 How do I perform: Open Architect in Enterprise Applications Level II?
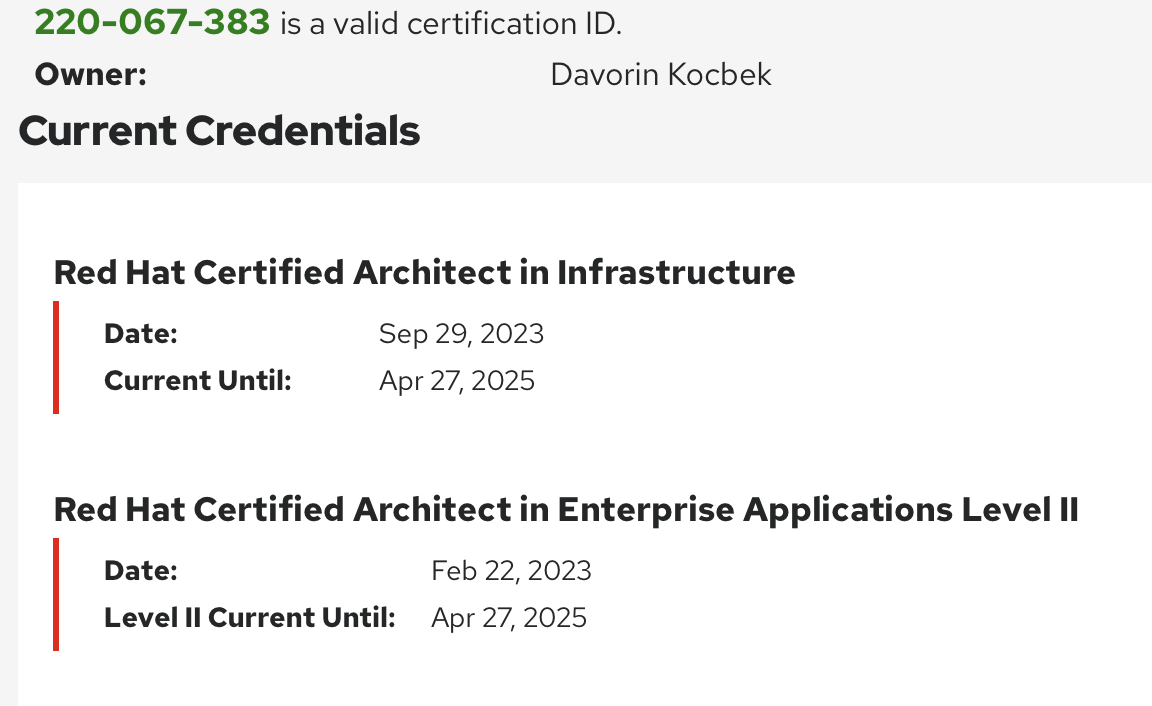pyautogui.click(x=566, y=509)
